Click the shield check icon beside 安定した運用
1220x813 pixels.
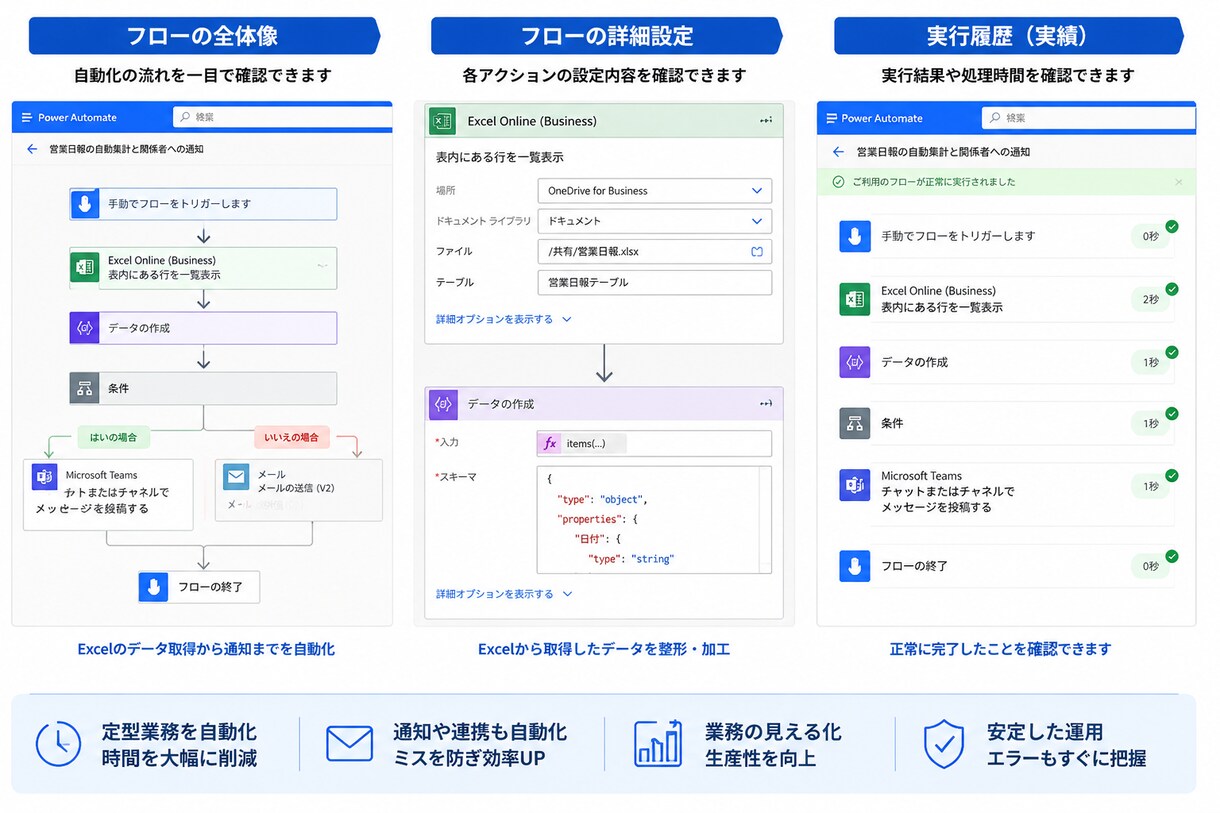click(x=944, y=744)
